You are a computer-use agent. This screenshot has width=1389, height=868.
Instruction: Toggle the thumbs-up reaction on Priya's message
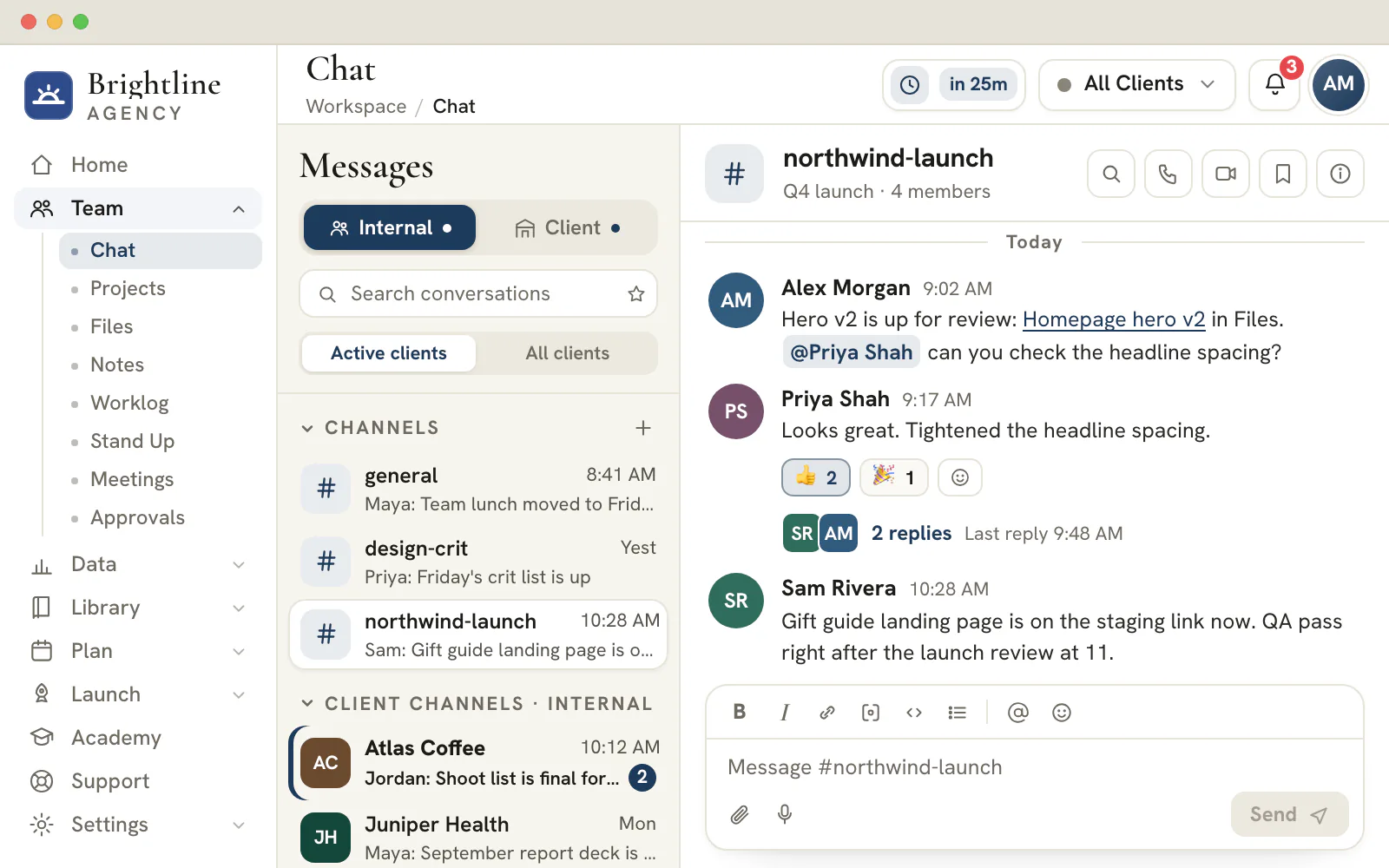point(816,477)
